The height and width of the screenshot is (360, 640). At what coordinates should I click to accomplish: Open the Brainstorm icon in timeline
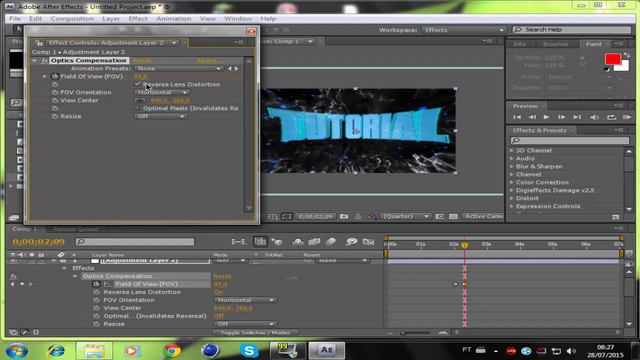pyautogui.click(x=351, y=242)
